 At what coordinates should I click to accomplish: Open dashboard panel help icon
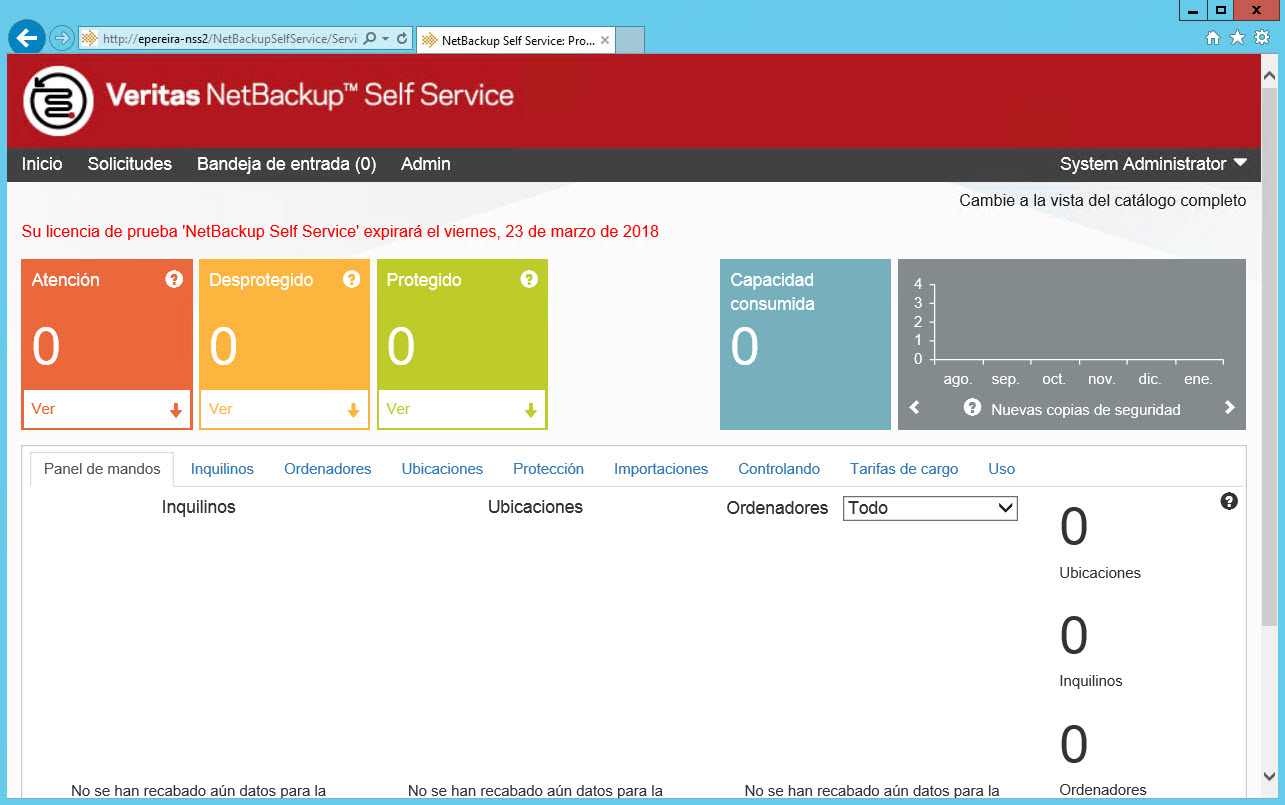[x=1229, y=501]
